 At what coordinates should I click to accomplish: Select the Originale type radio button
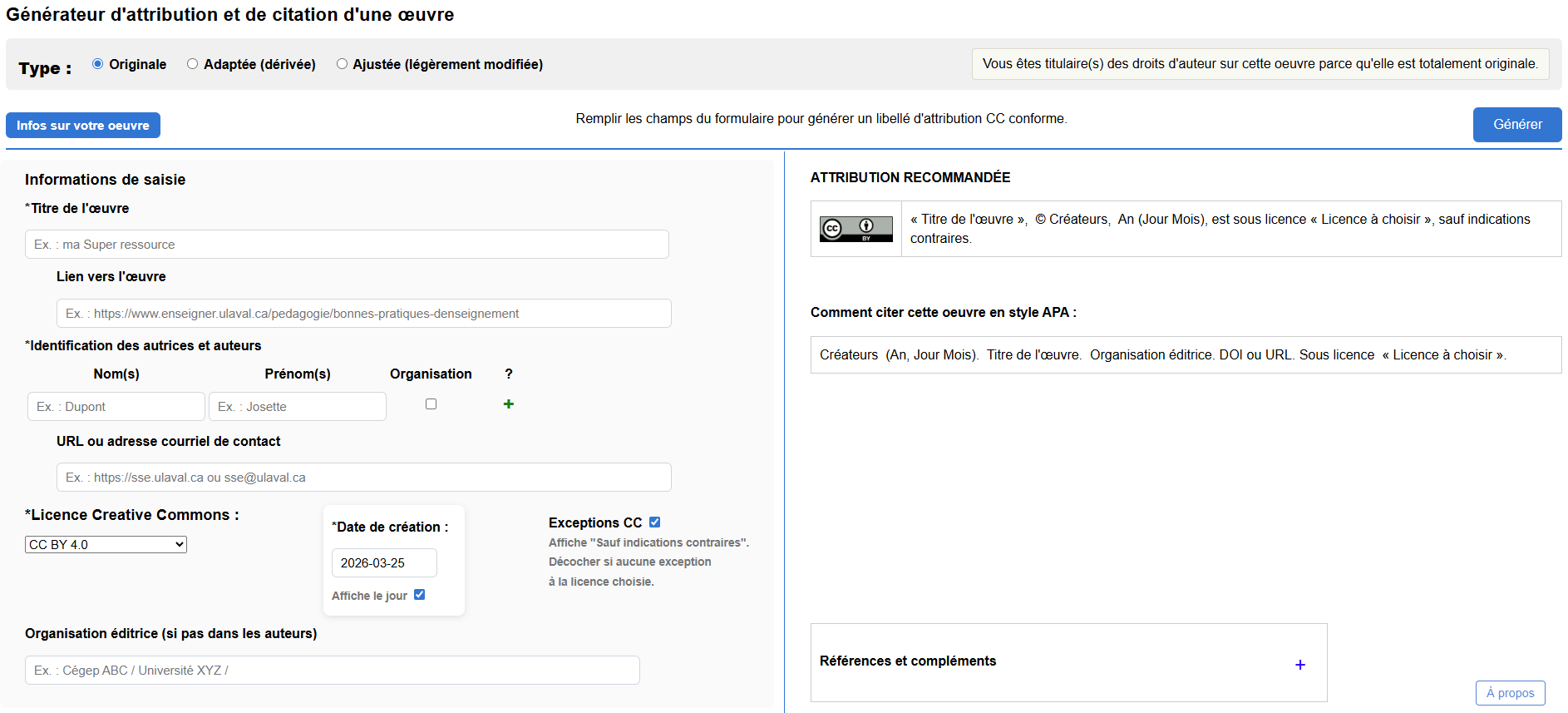98,64
